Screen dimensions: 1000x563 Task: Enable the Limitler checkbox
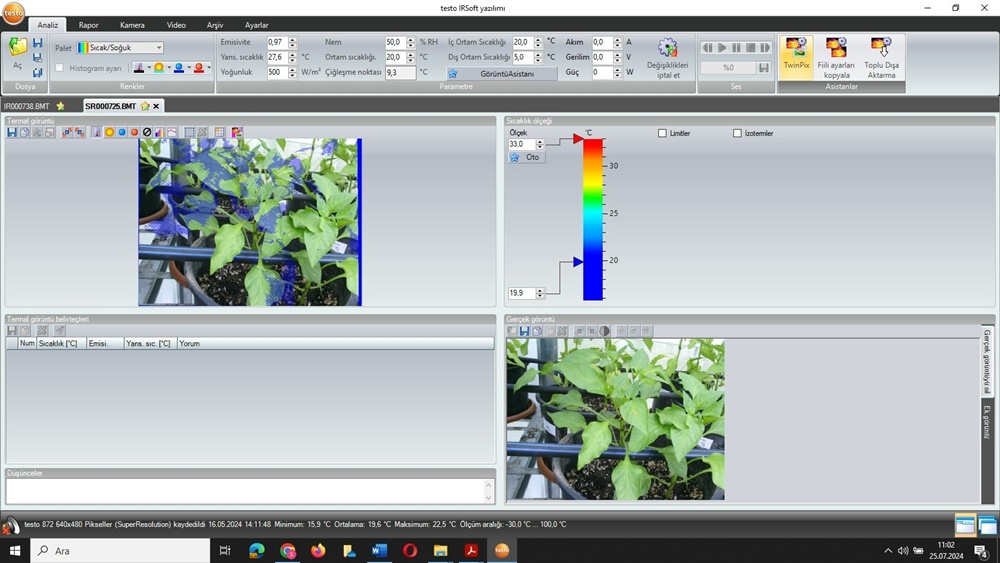[662, 133]
